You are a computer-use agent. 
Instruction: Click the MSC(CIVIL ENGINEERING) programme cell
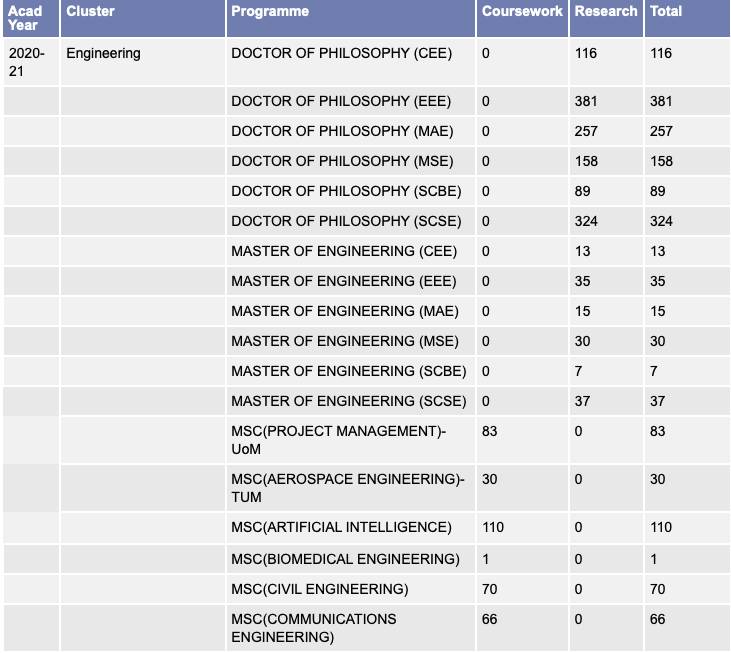point(320,589)
